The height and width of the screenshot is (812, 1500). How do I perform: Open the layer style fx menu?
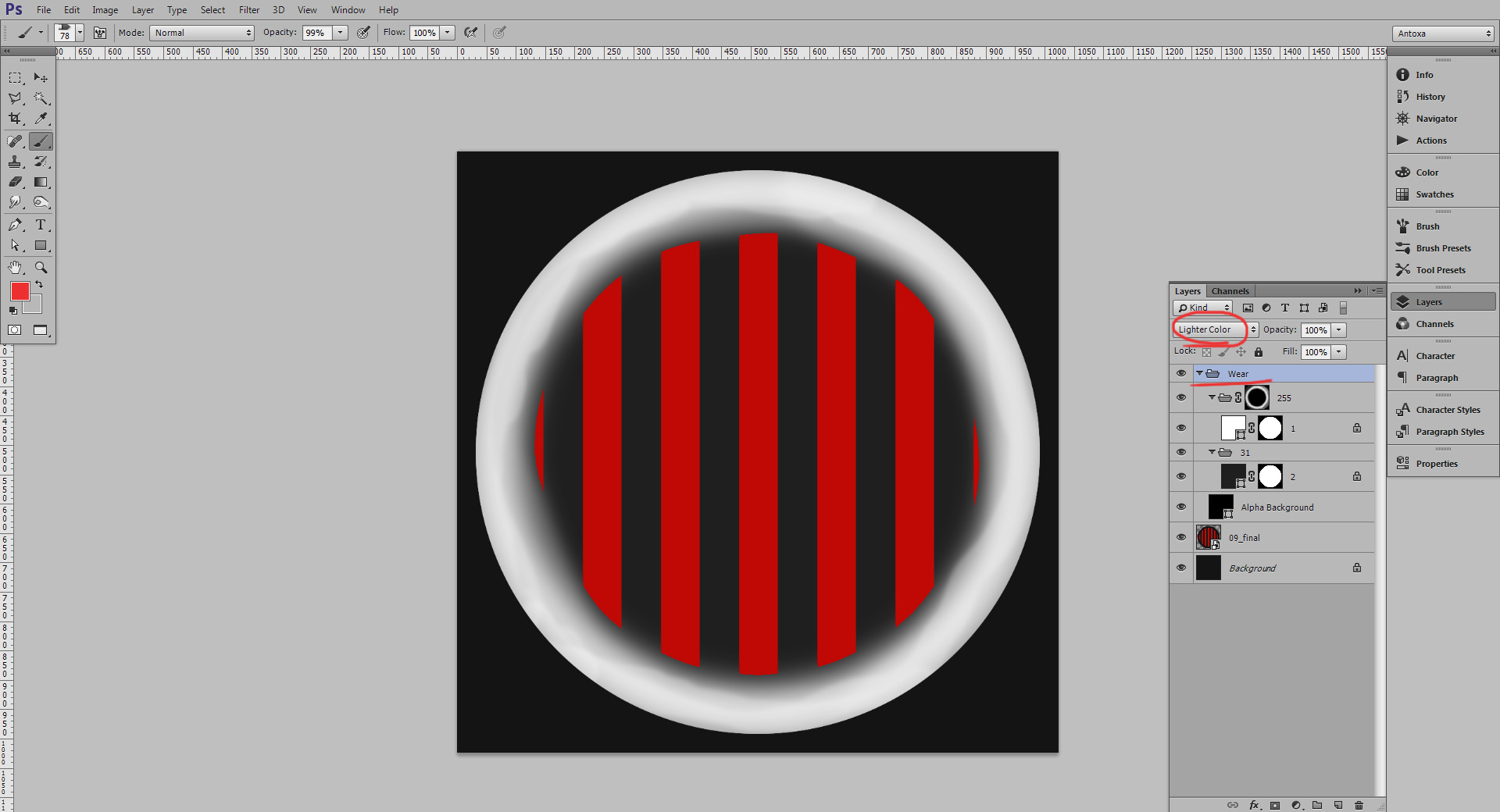pos(1254,805)
